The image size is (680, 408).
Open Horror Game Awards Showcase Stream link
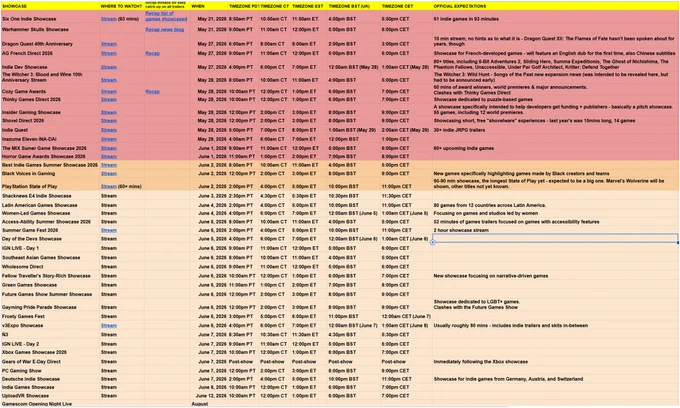[x=108, y=157]
